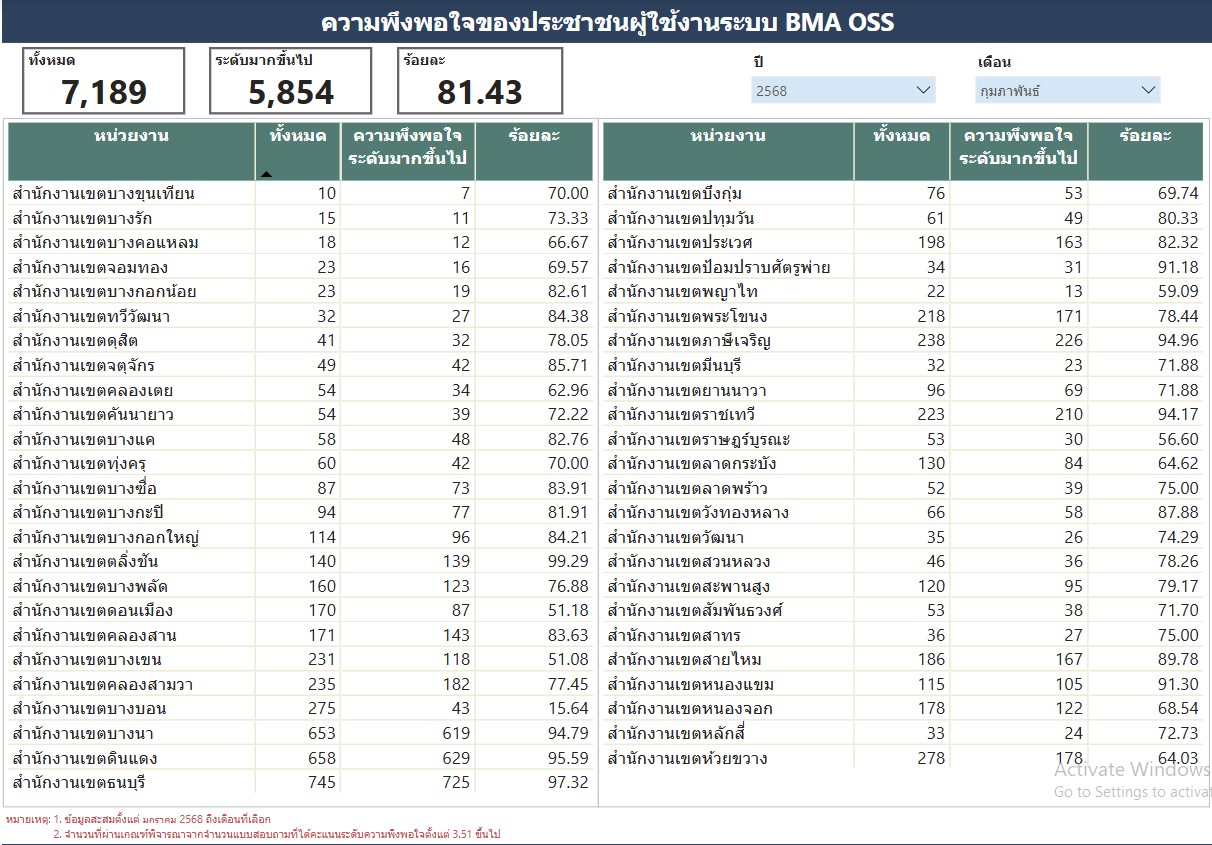Click the 64.62 percentage for สำนักงานเขตลาดกระบัง
This screenshot has height=845, width=1212.
click(1177, 463)
